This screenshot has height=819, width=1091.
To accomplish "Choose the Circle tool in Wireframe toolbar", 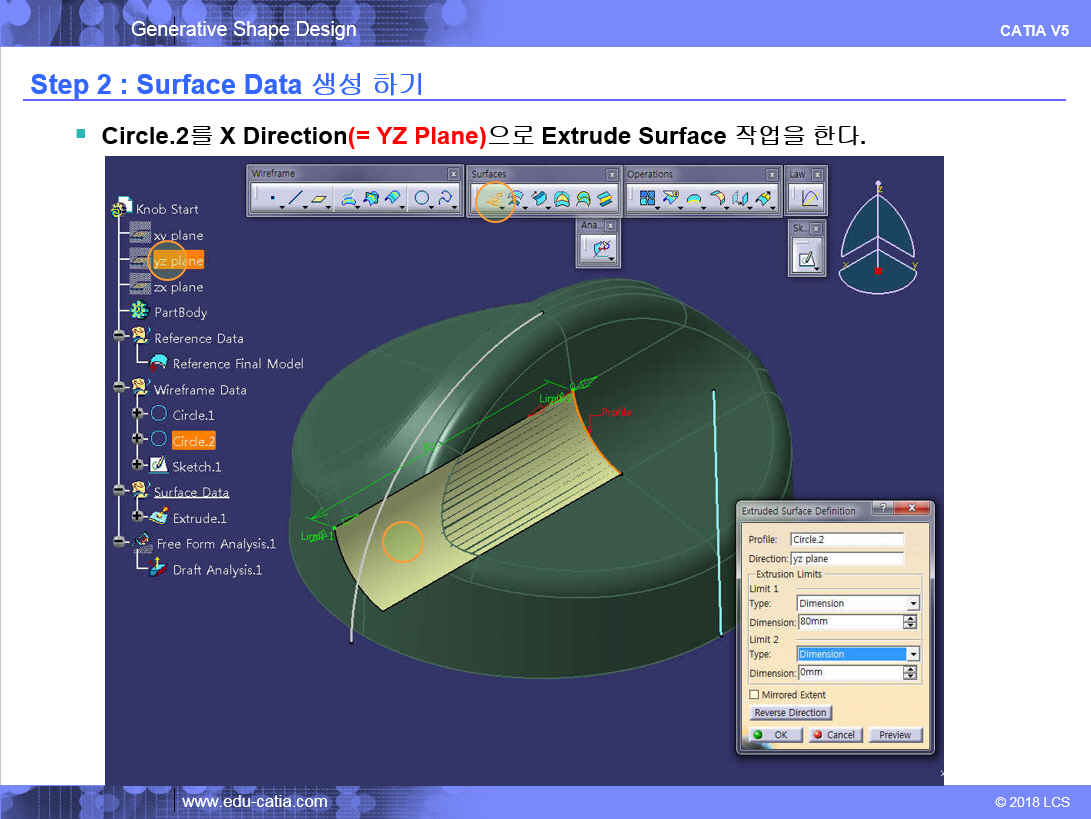I will tap(421, 199).
